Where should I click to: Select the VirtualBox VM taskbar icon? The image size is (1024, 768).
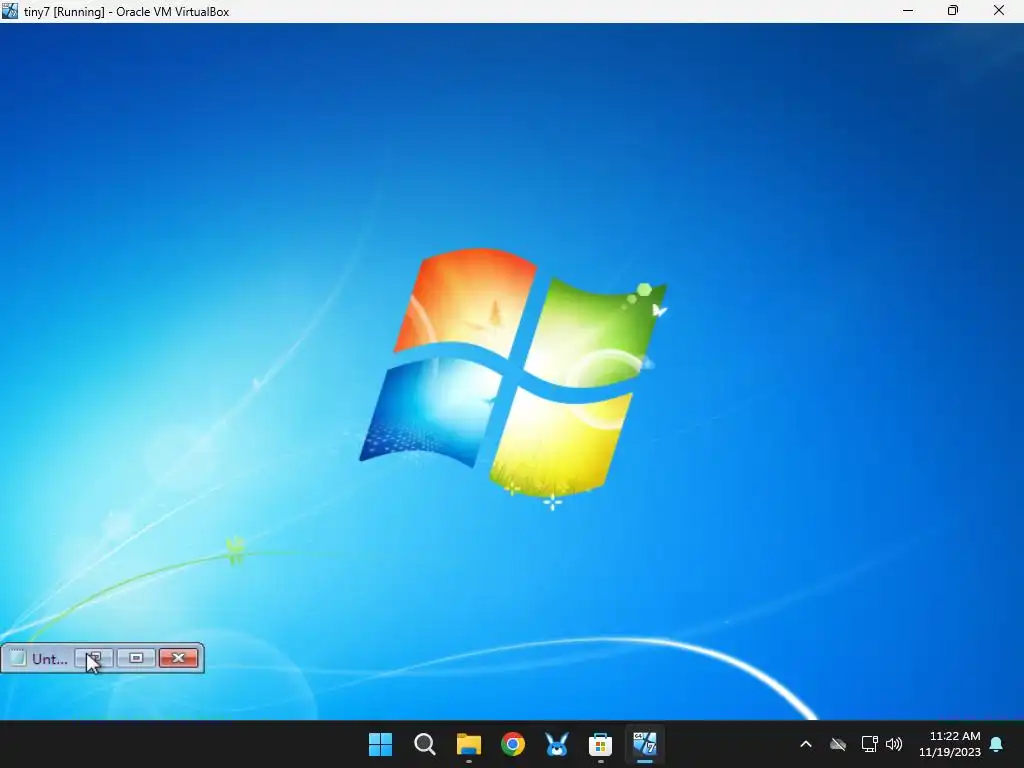point(645,744)
